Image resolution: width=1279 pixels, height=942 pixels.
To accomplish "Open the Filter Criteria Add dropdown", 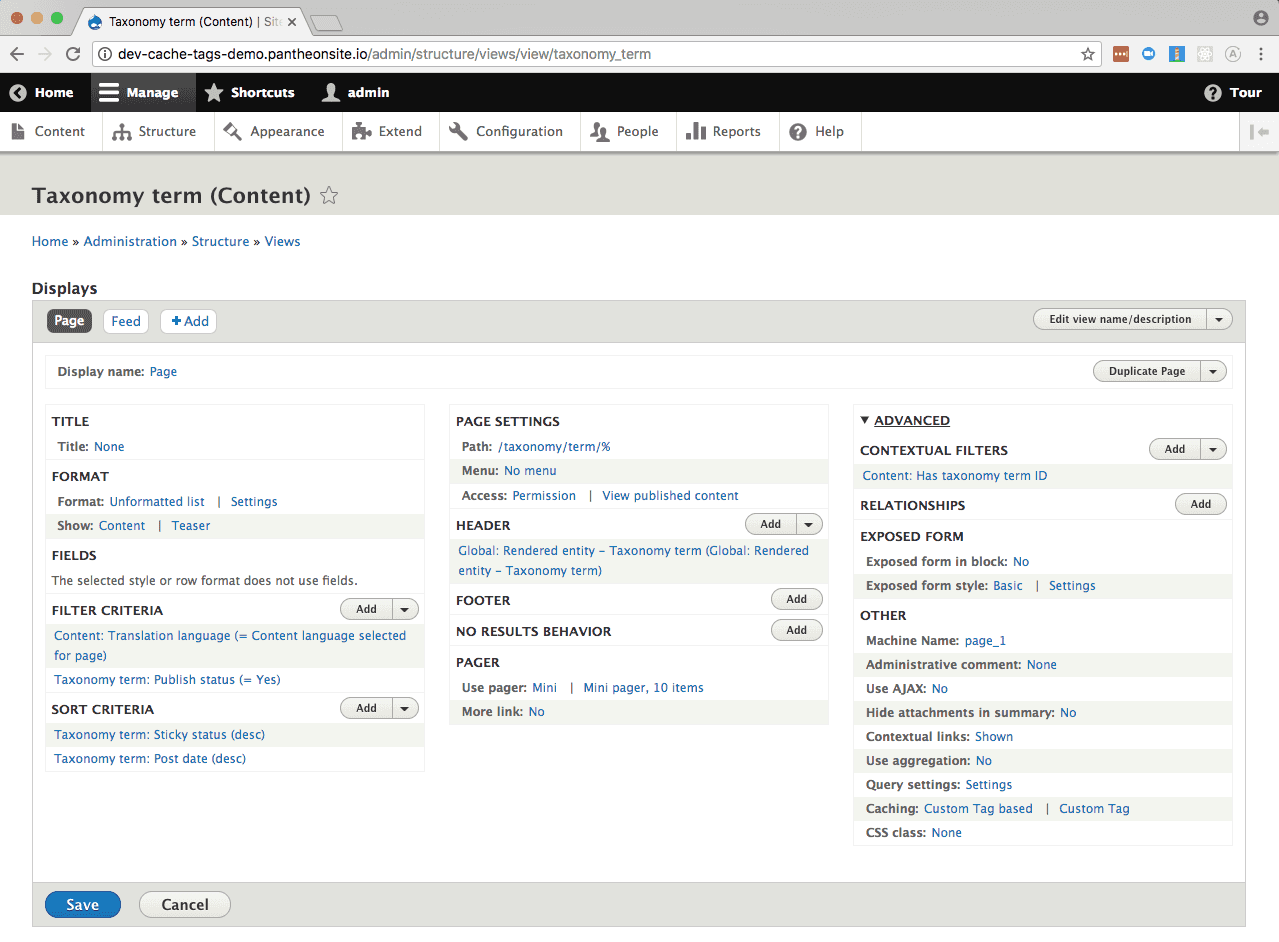I will coord(404,608).
